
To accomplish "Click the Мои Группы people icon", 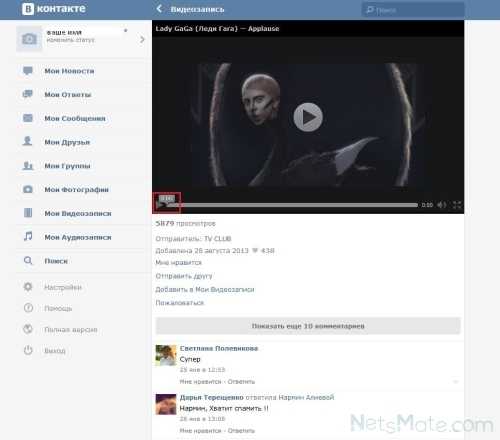I will coord(28,166).
